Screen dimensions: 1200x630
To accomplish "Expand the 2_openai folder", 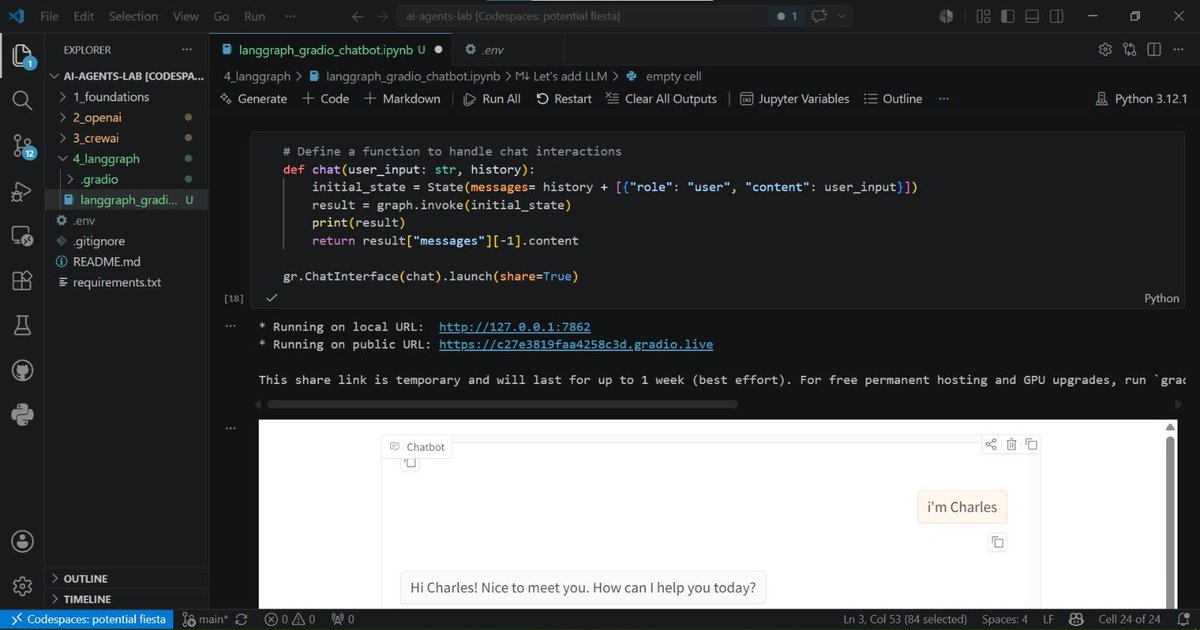I will (98, 117).
